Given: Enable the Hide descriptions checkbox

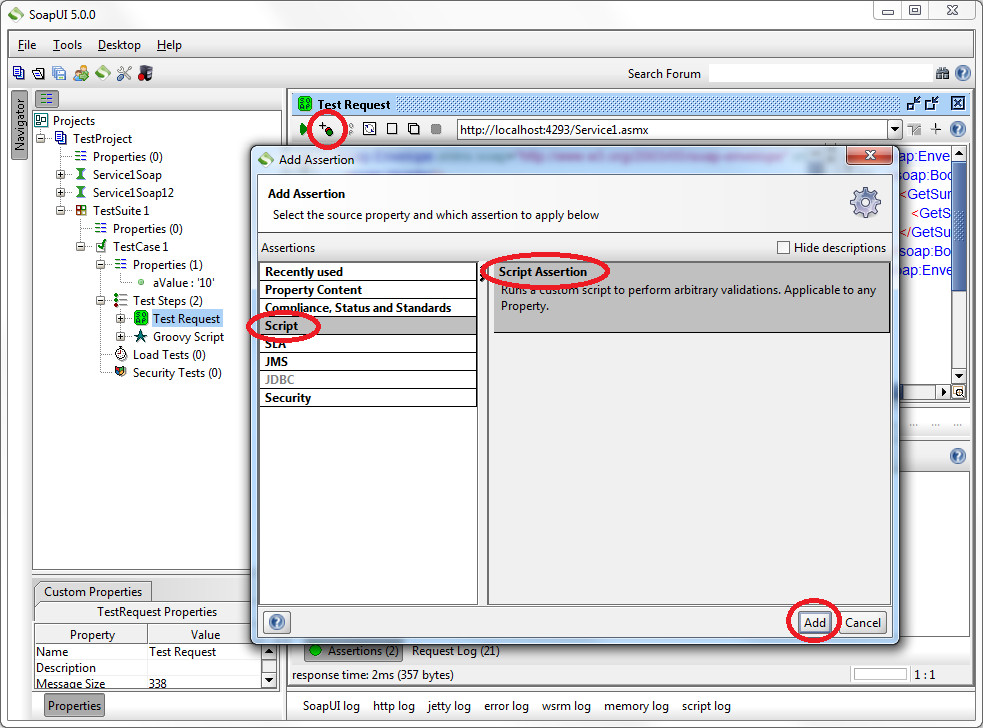Looking at the screenshot, I should point(783,248).
